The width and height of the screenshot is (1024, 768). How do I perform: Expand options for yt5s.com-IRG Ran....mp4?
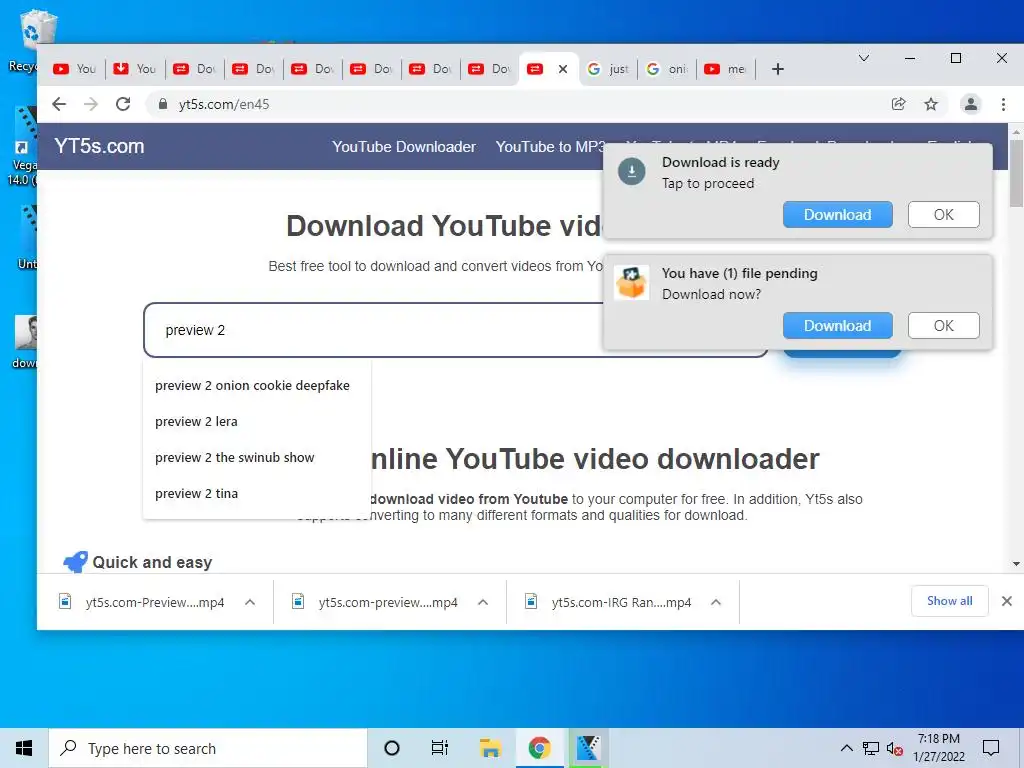point(716,602)
